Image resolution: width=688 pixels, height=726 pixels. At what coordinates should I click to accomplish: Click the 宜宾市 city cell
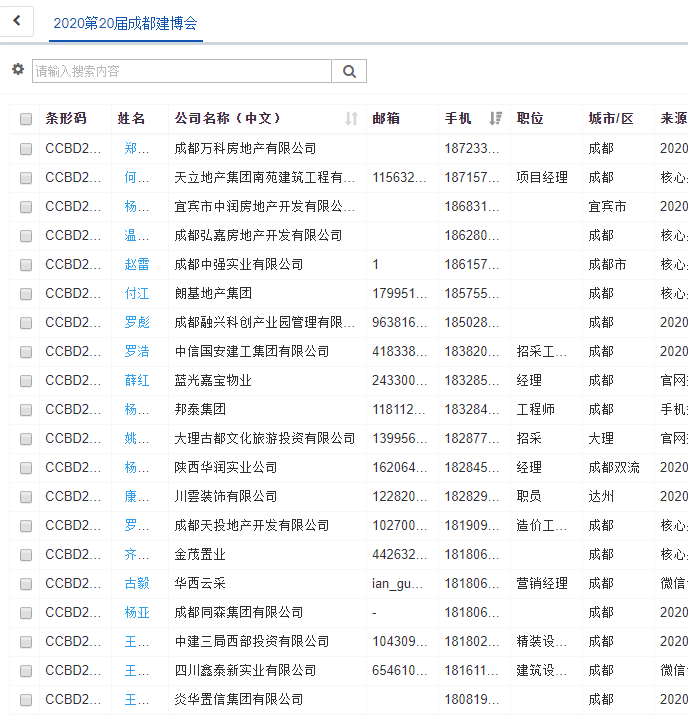(607, 207)
